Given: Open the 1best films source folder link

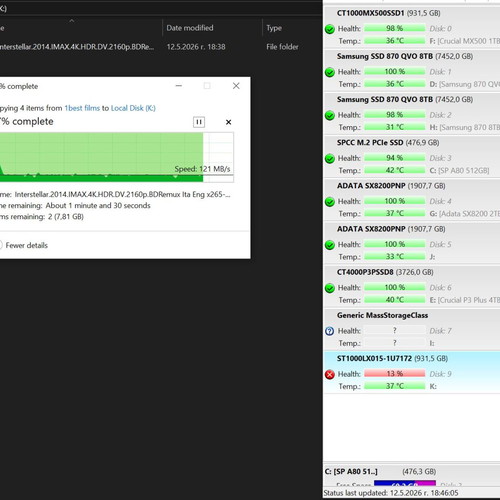Looking at the screenshot, I should pyautogui.click(x=82, y=108).
